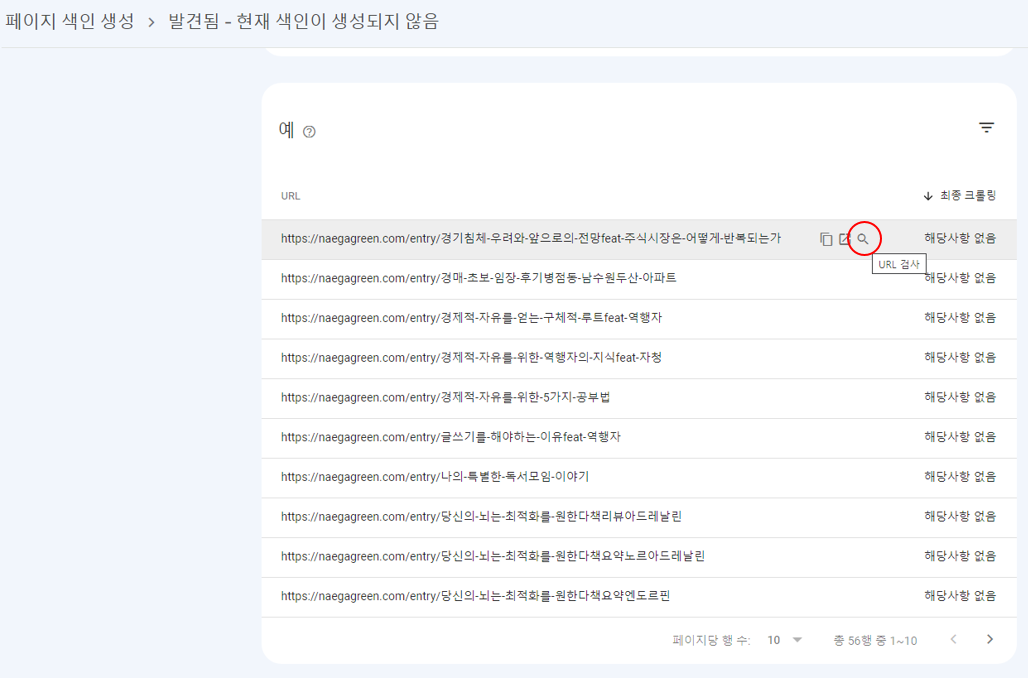Open the 글쓰기를-해야하는-이유 URL

[450, 437]
